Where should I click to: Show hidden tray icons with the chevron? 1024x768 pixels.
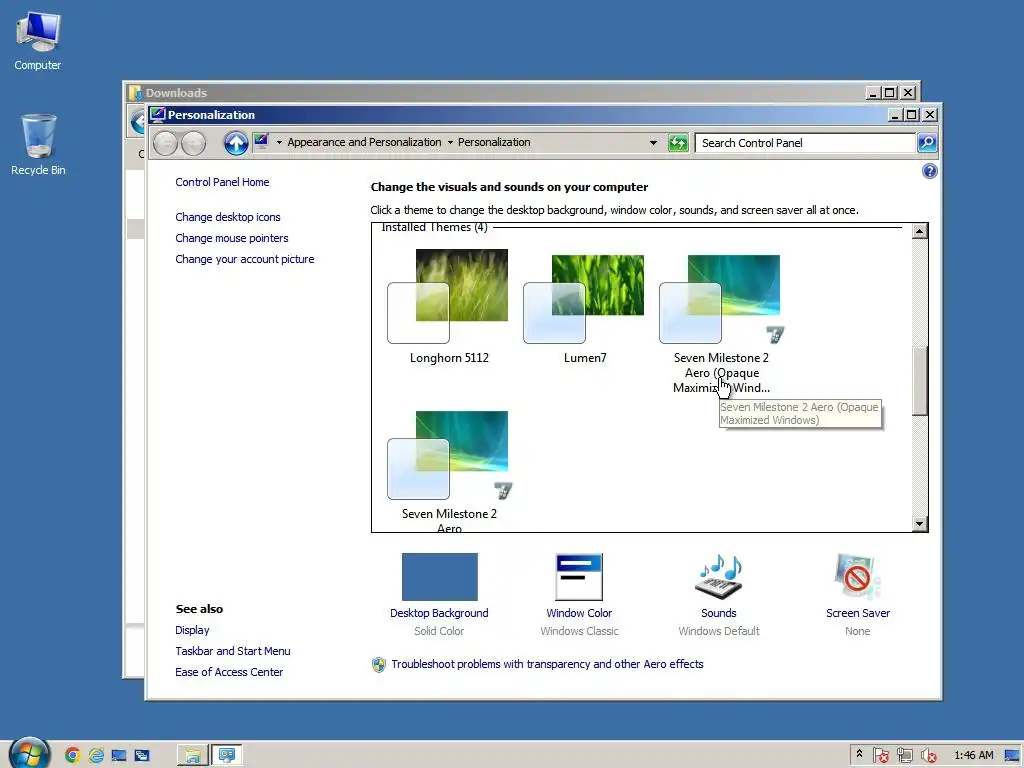pos(859,754)
